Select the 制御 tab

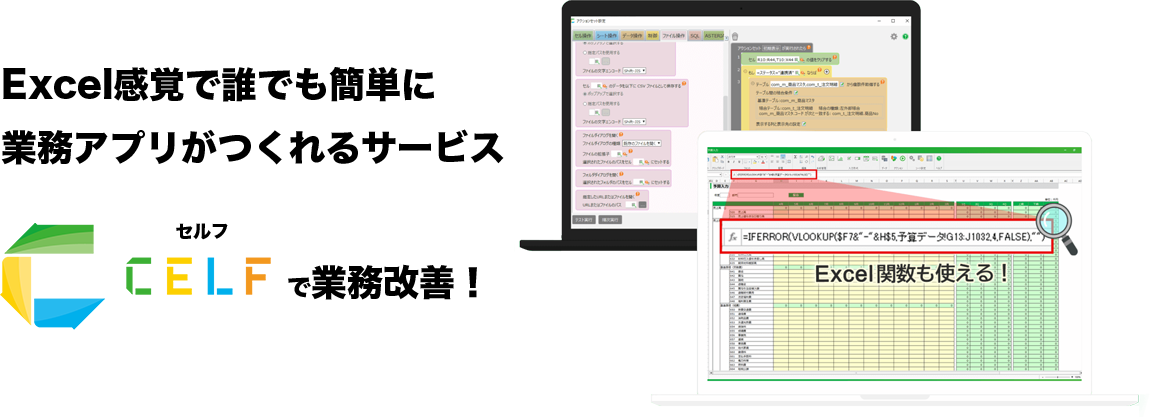[652, 35]
